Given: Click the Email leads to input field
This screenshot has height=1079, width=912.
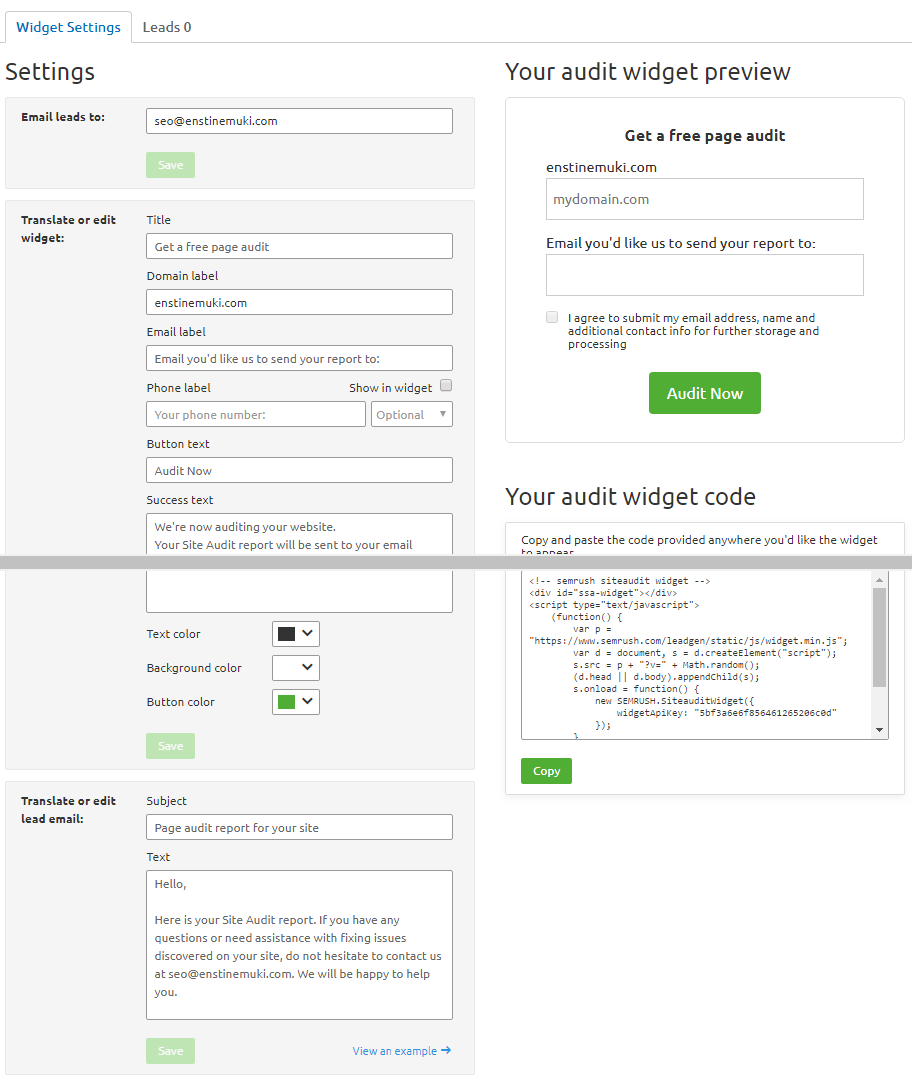Looking at the screenshot, I should [299, 121].
